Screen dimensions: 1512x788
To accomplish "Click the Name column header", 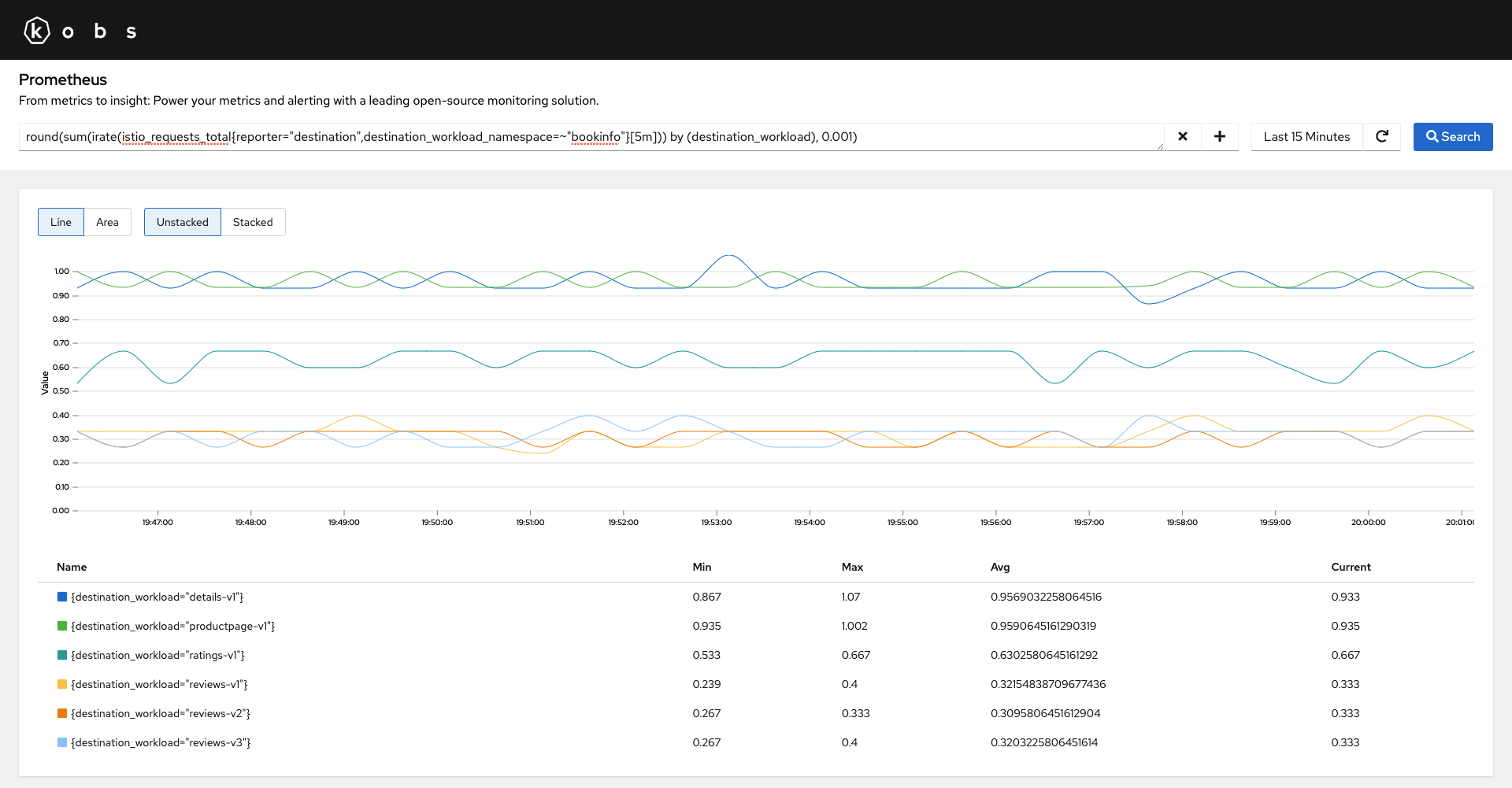I will 72,567.
